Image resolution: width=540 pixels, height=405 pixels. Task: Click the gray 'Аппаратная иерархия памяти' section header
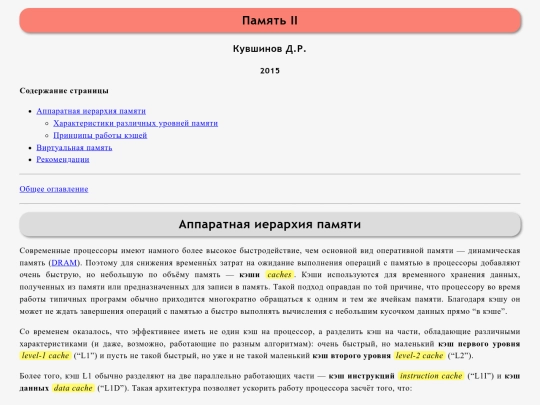pyautogui.click(x=270, y=225)
